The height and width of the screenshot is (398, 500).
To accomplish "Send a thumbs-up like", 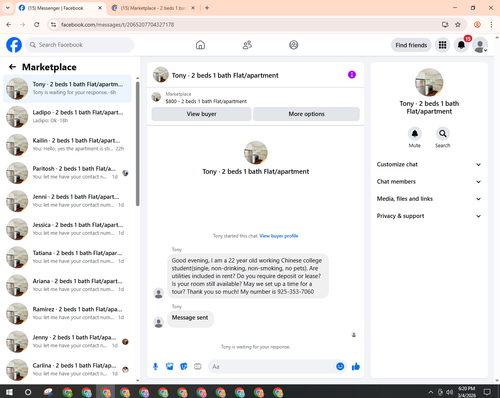I will [x=356, y=367].
